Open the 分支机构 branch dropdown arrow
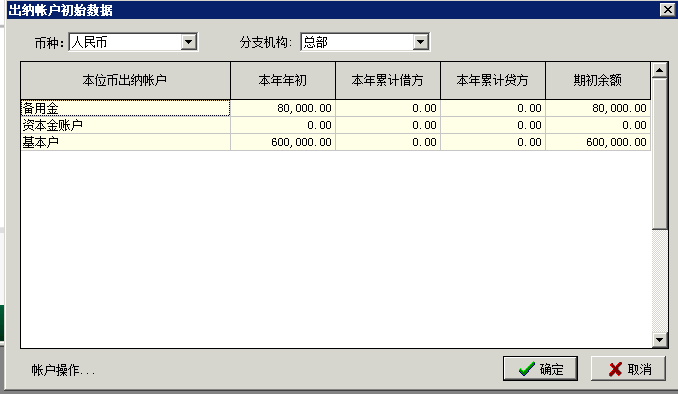This screenshot has height=394, width=678. coord(420,42)
